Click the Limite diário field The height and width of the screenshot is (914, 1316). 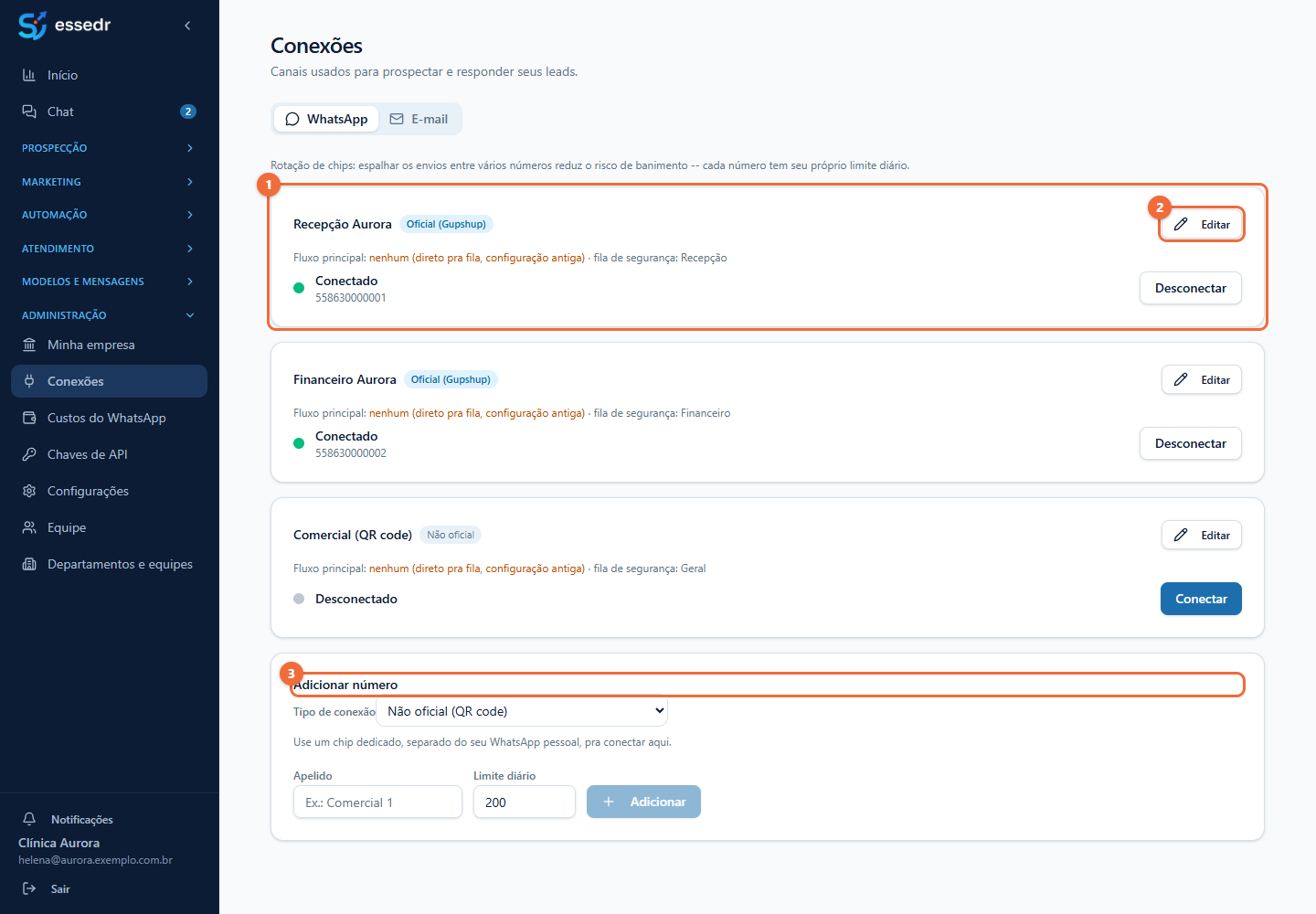click(x=525, y=802)
